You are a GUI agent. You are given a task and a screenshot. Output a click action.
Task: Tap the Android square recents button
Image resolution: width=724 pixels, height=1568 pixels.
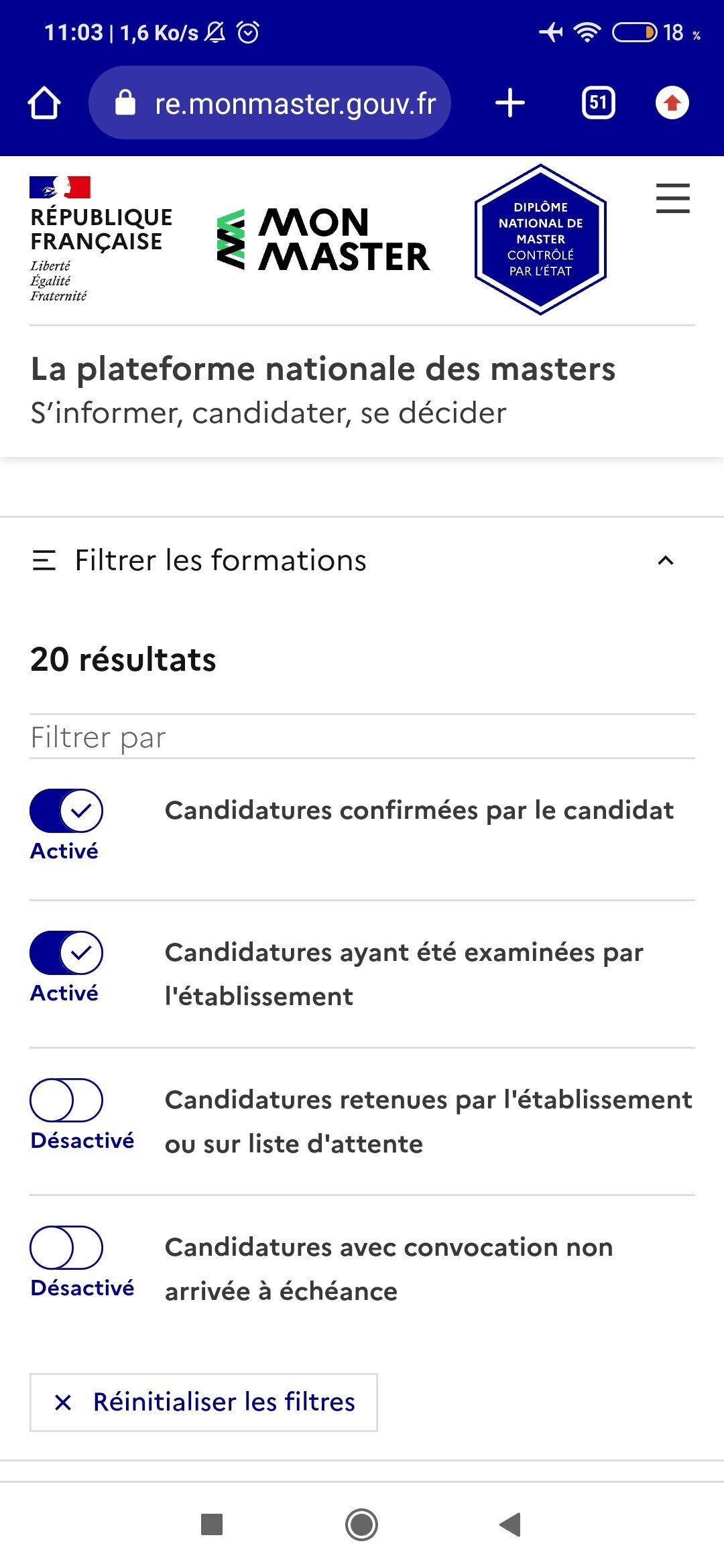212,1524
